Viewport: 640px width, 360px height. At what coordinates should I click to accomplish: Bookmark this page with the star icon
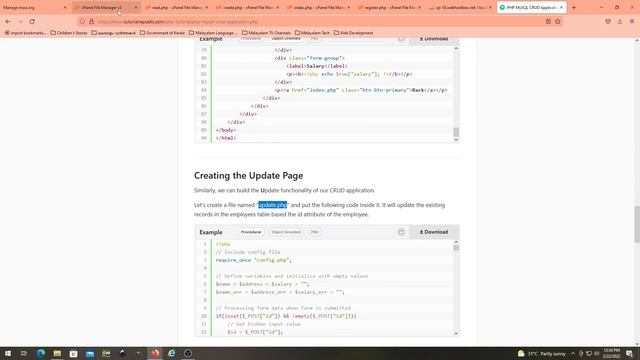point(558,21)
